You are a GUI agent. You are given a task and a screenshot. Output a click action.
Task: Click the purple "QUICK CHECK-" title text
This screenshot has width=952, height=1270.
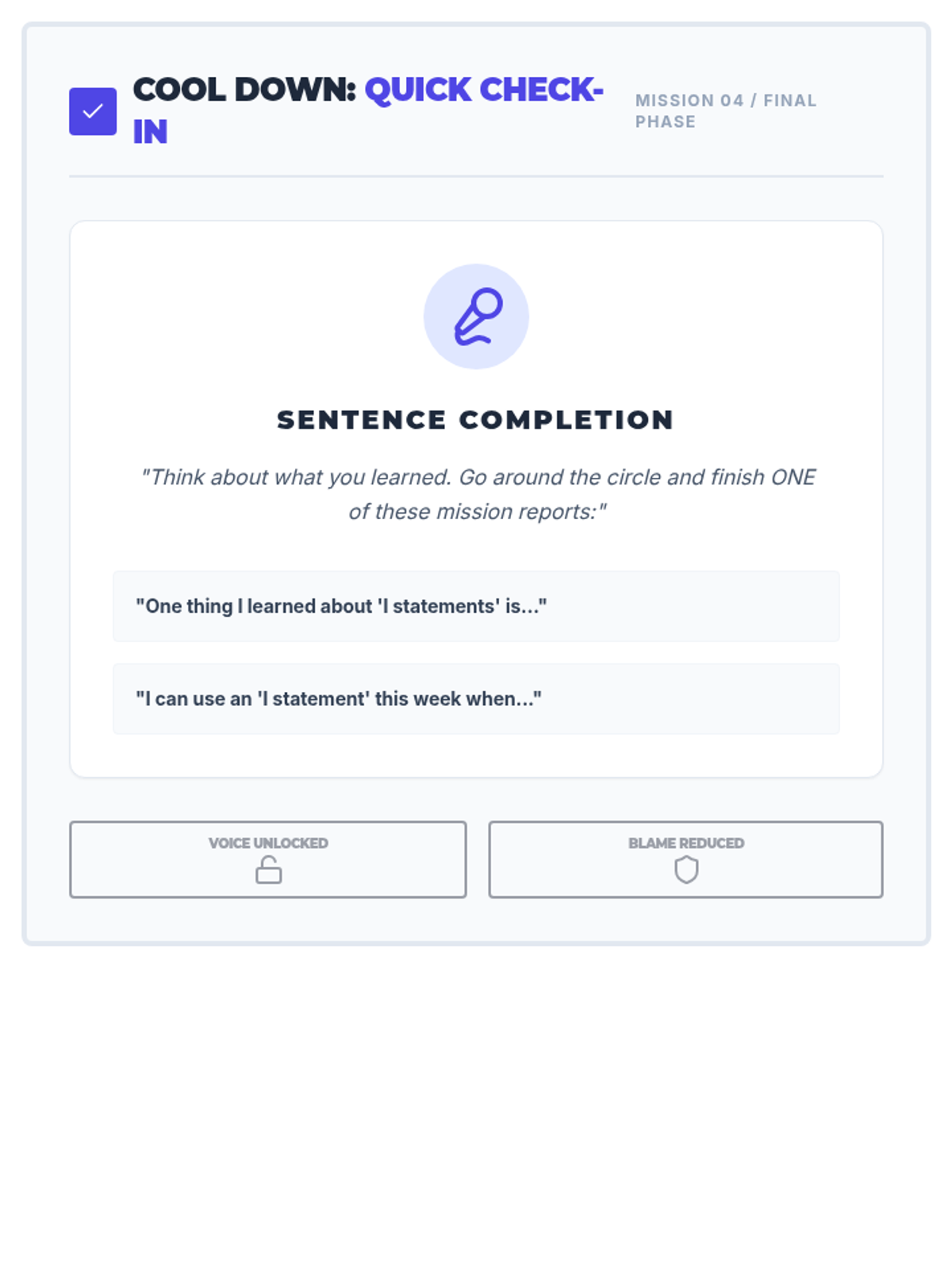click(x=484, y=90)
